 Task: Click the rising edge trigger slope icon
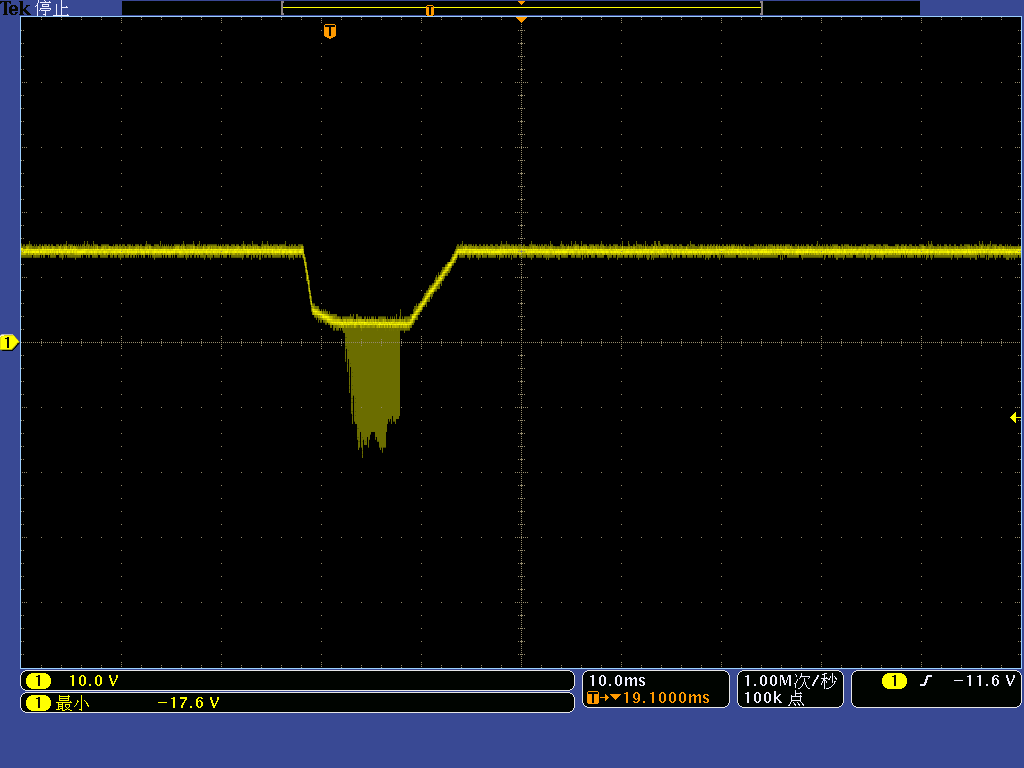pyautogui.click(x=925, y=681)
